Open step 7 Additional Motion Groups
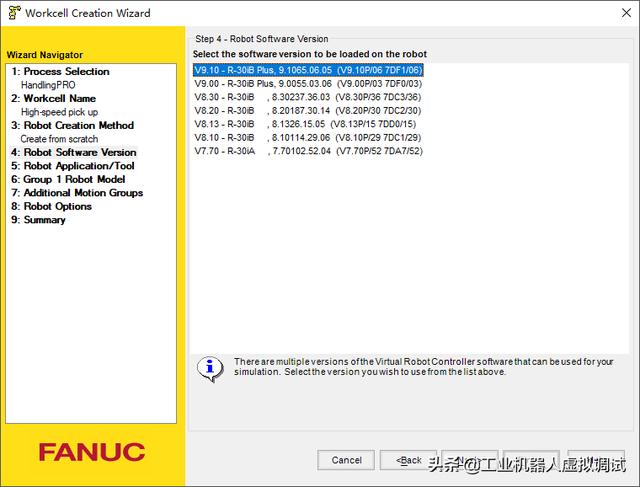The height and width of the screenshot is (487, 640). click(77, 193)
